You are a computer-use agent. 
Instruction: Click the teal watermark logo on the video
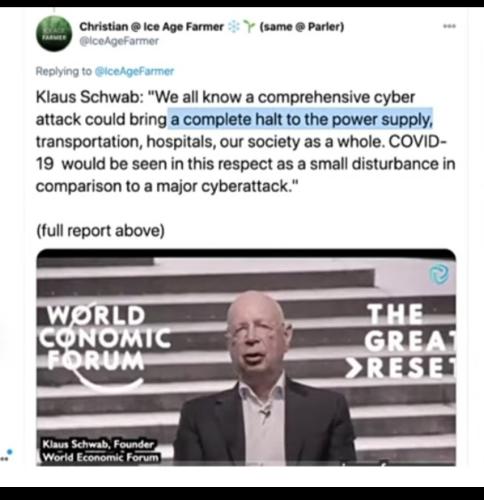tap(438, 274)
